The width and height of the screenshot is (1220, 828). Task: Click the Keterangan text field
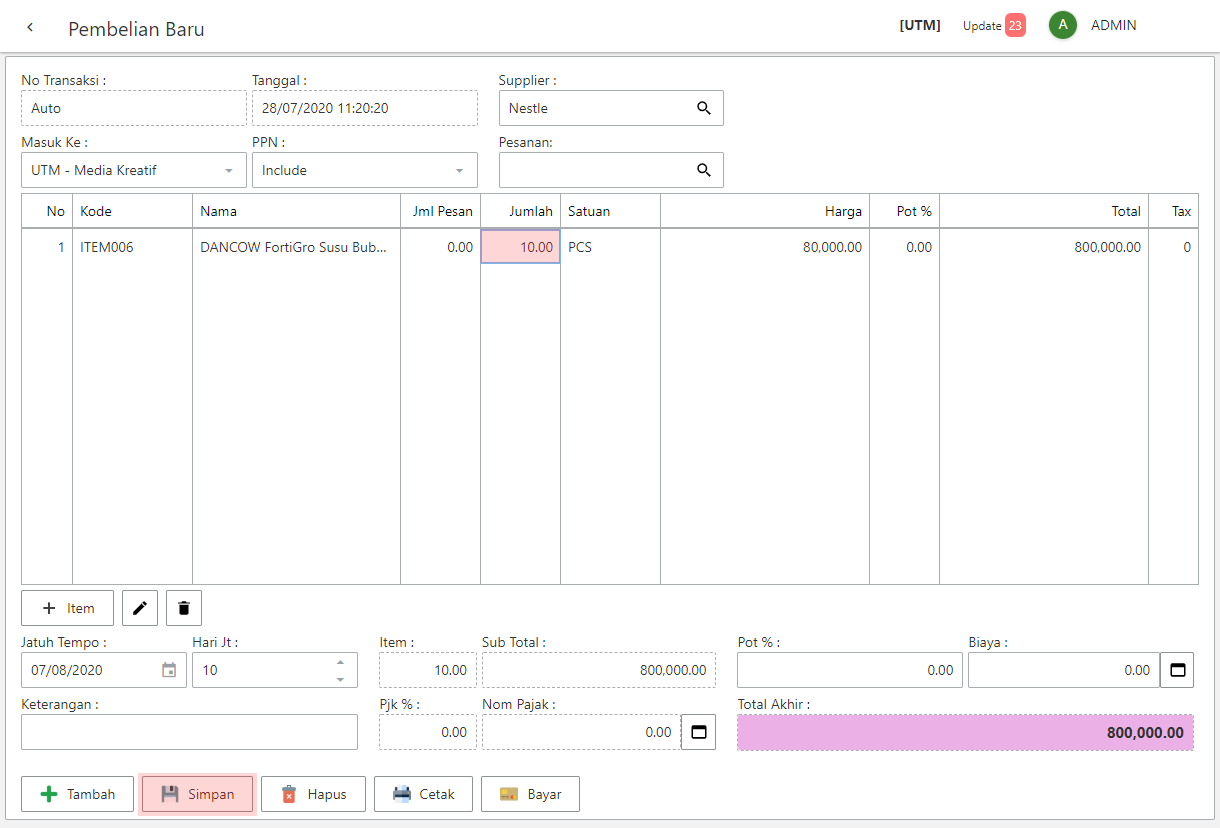tap(189, 732)
